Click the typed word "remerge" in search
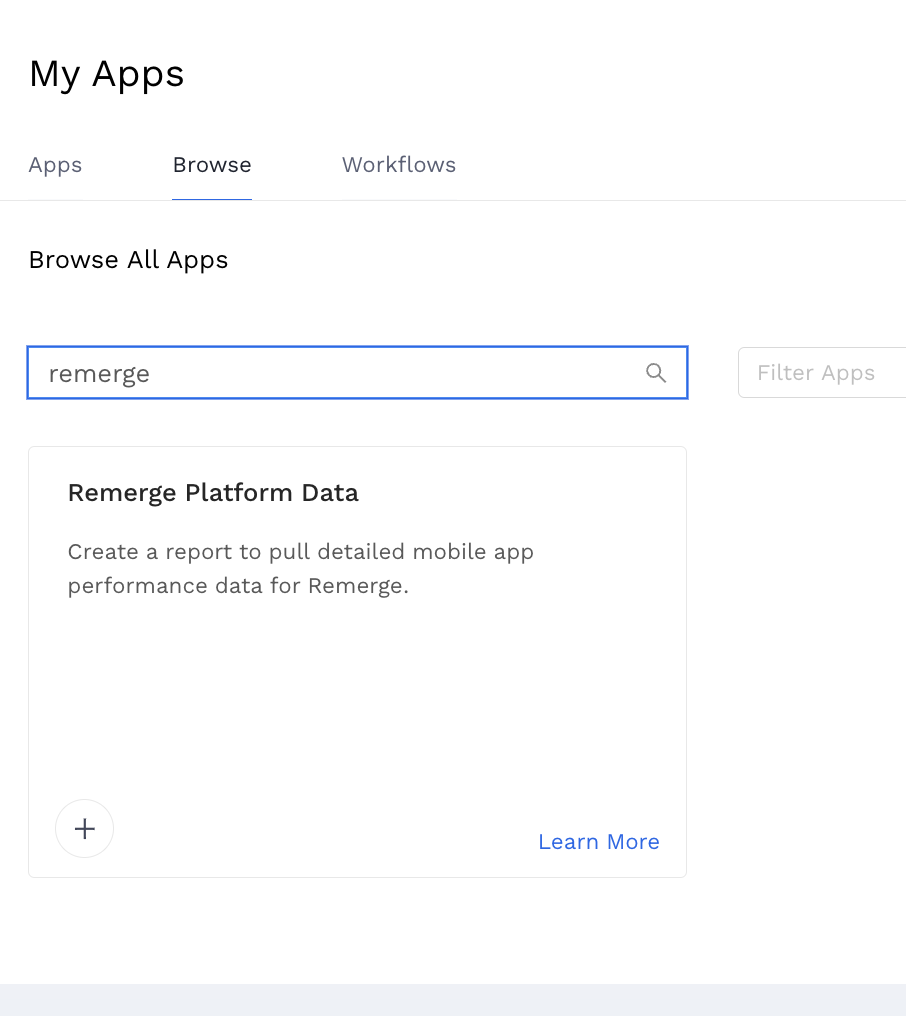This screenshot has height=1016, width=906. click(x=99, y=374)
